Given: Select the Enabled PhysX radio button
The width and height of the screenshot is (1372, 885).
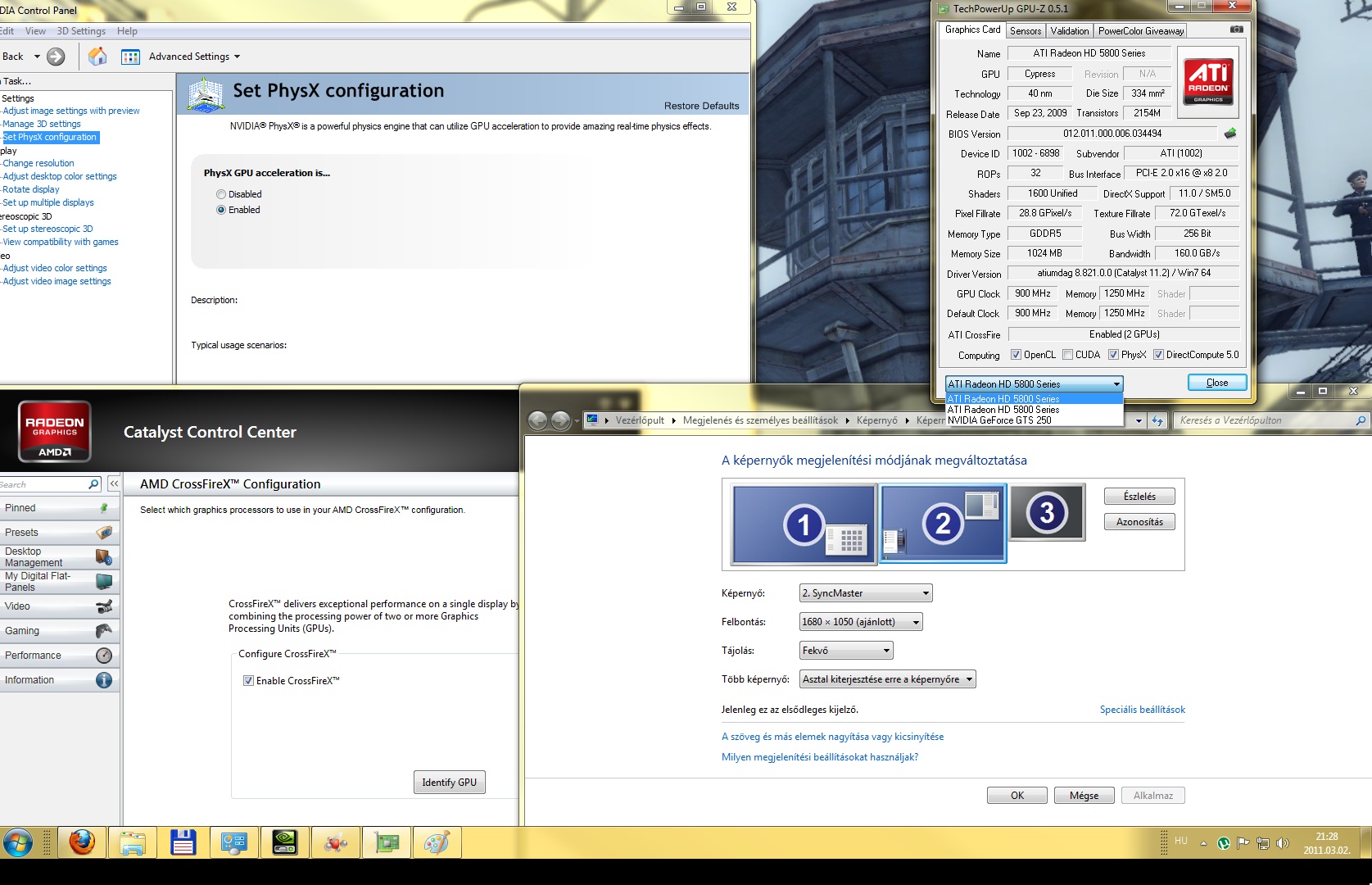Looking at the screenshot, I should pos(221,210).
